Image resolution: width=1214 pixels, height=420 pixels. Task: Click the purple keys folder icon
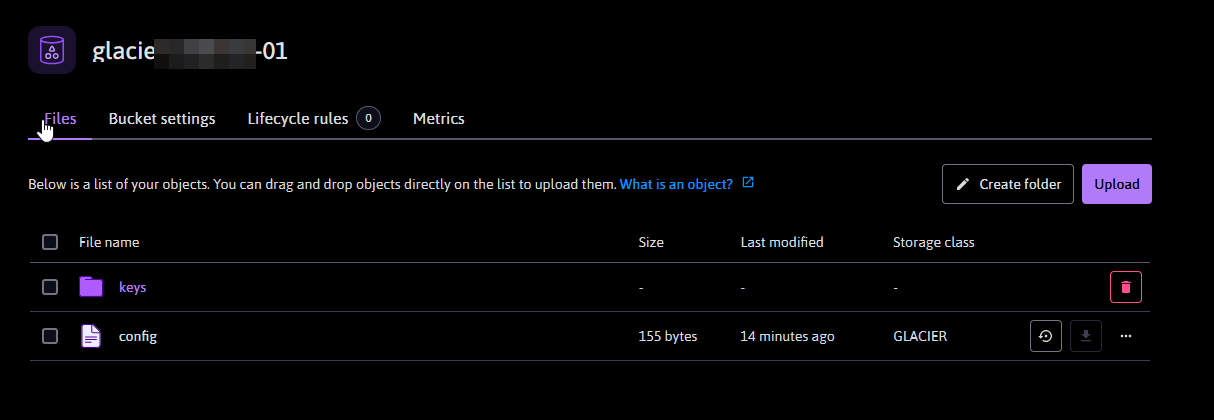pyautogui.click(x=91, y=287)
